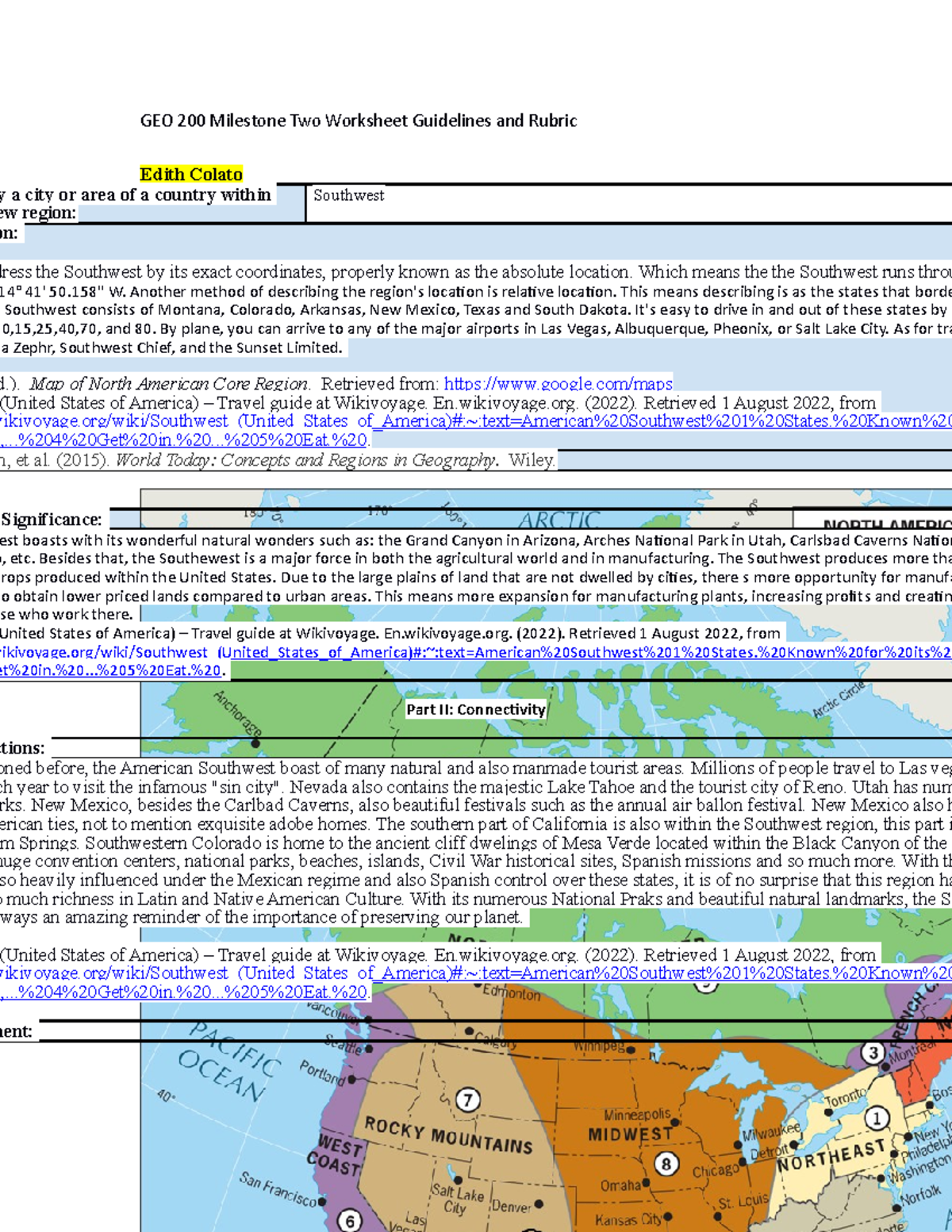Select the Part II: Connectivity heading

click(x=474, y=709)
